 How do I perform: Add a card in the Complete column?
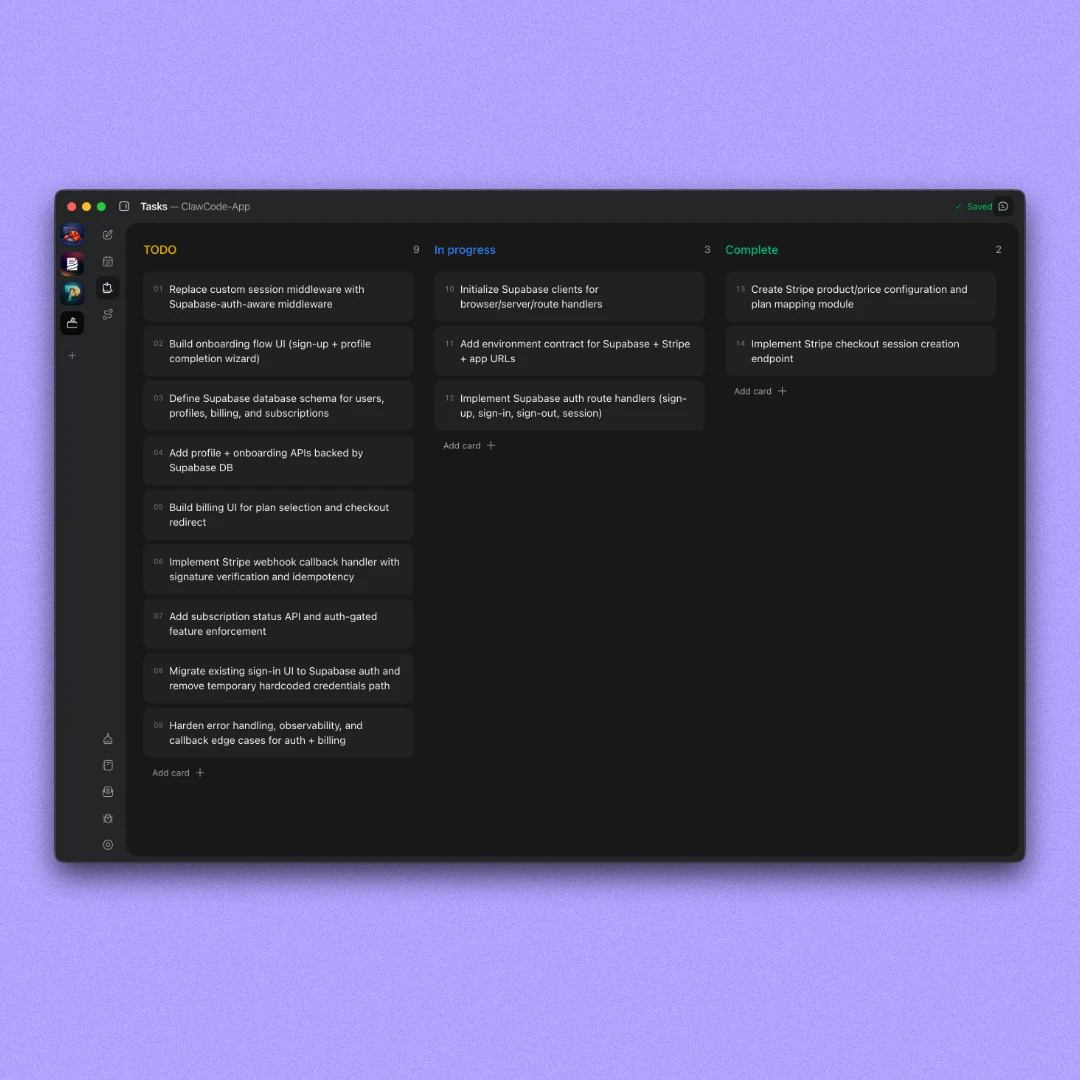click(760, 391)
